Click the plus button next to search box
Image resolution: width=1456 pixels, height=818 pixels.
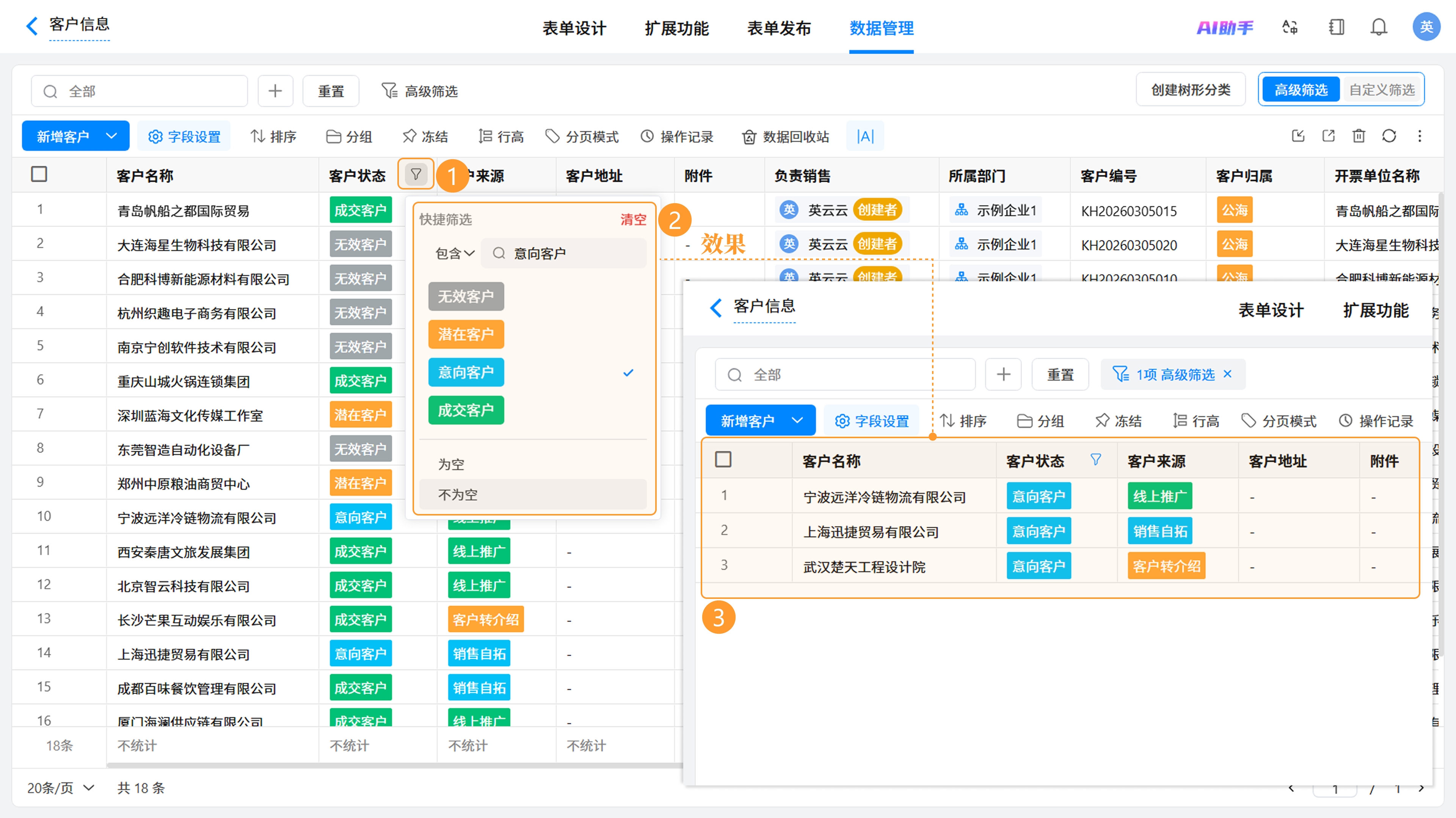(275, 91)
